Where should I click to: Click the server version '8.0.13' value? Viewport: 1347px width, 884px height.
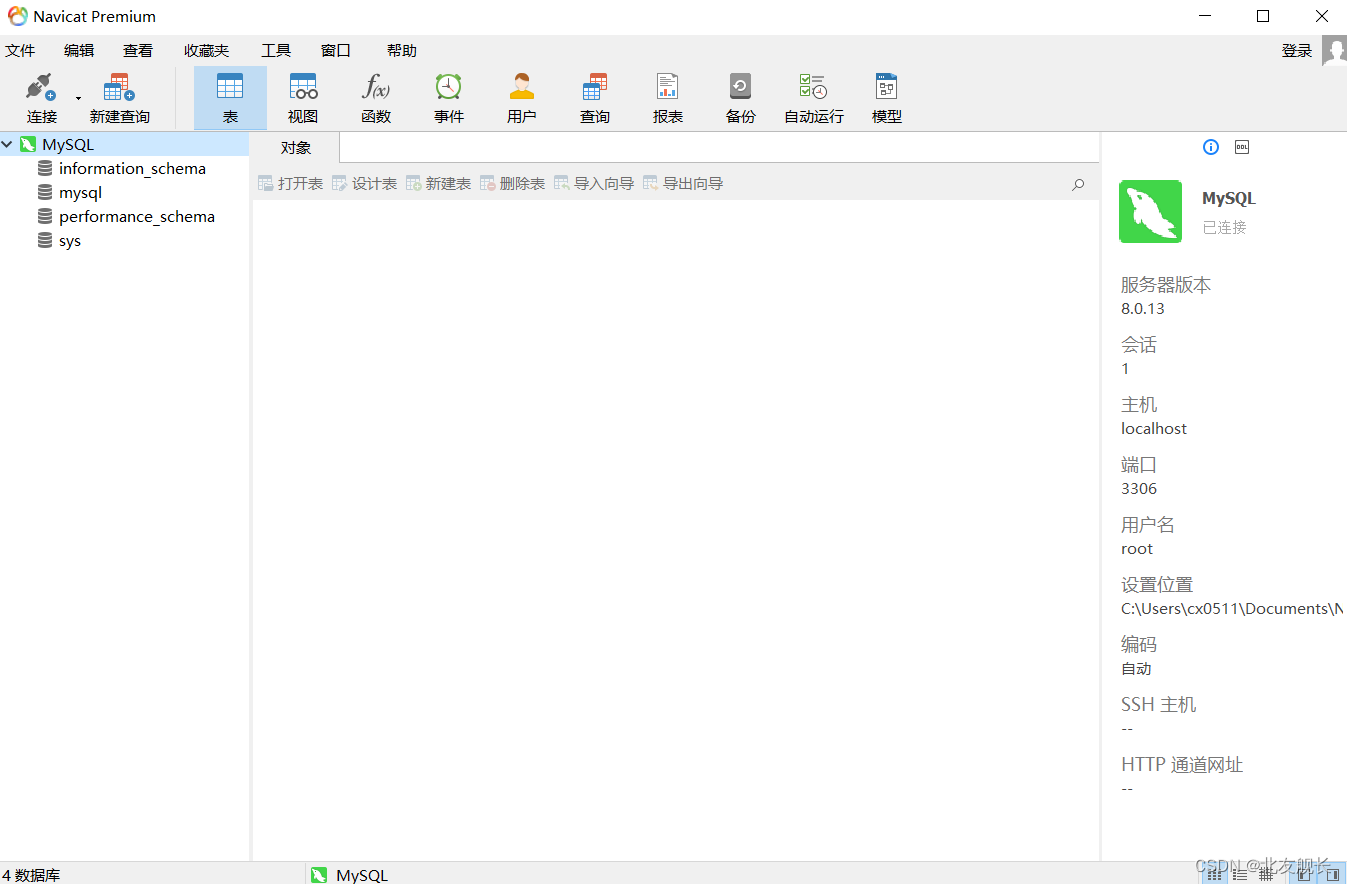click(x=1143, y=309)
